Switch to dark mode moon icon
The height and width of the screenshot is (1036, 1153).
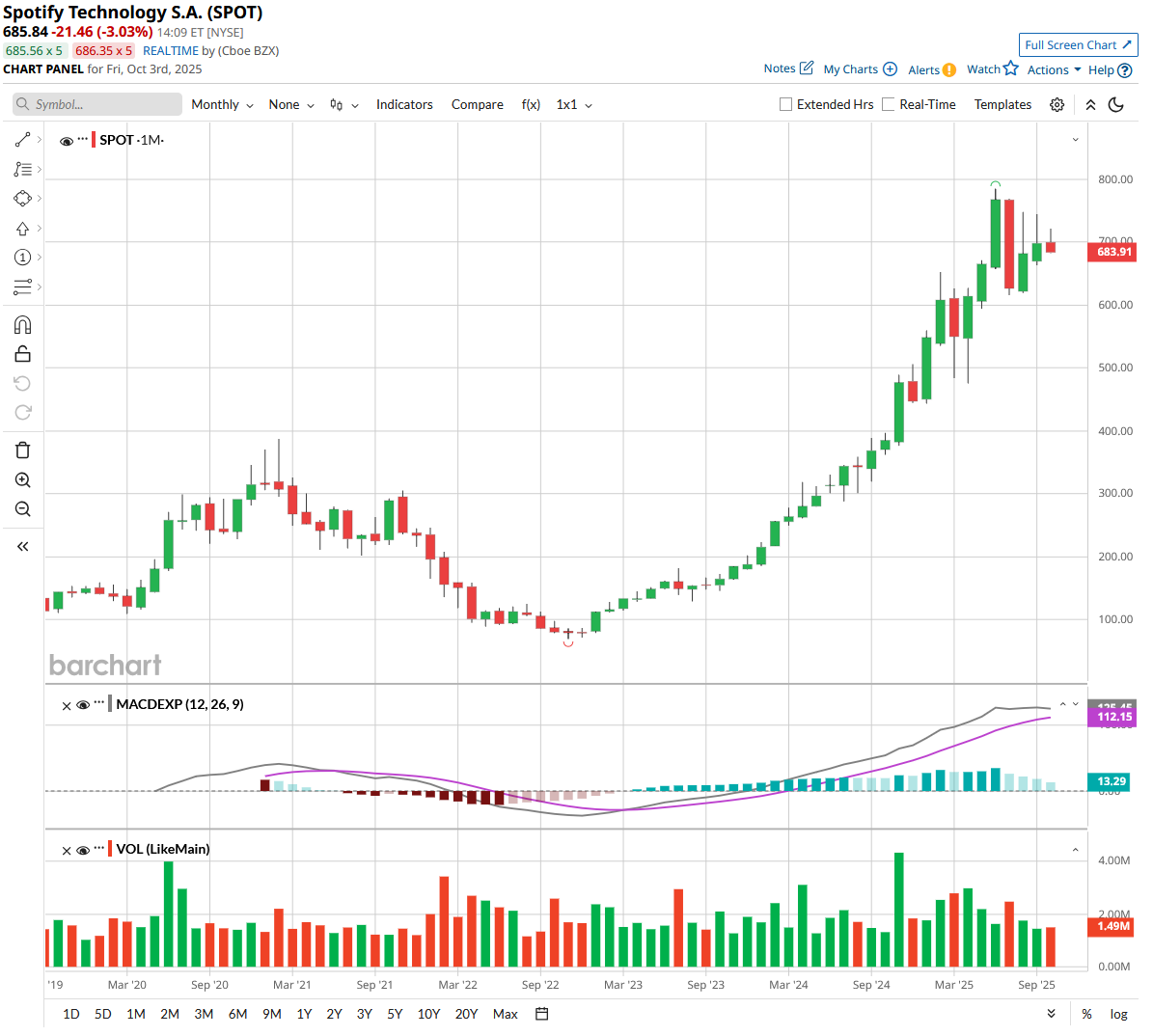(x=1115, y=104)
